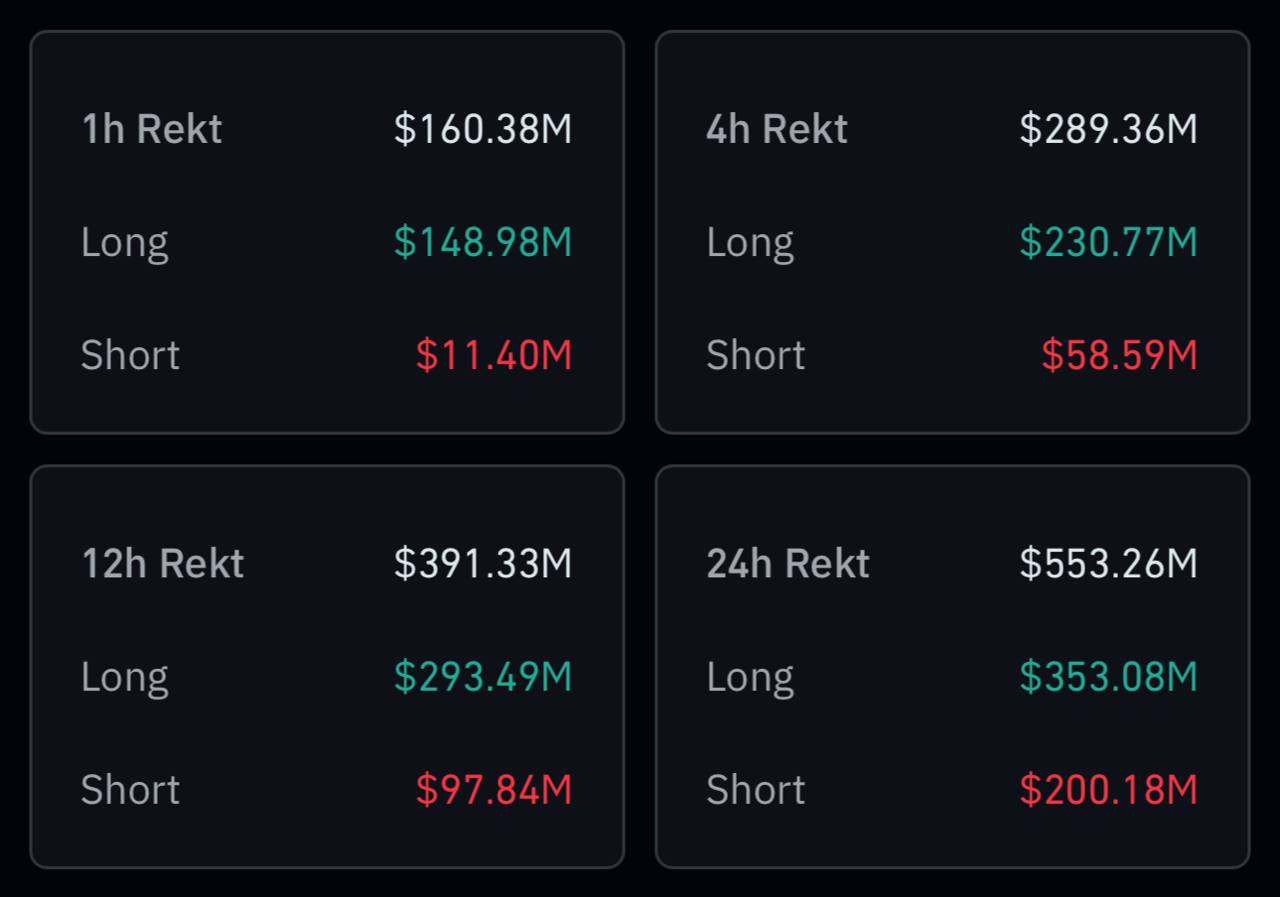Viewport: 1280px width, 897px height.
Task: Click the Short label in 24h card
Action: (756, 790)
